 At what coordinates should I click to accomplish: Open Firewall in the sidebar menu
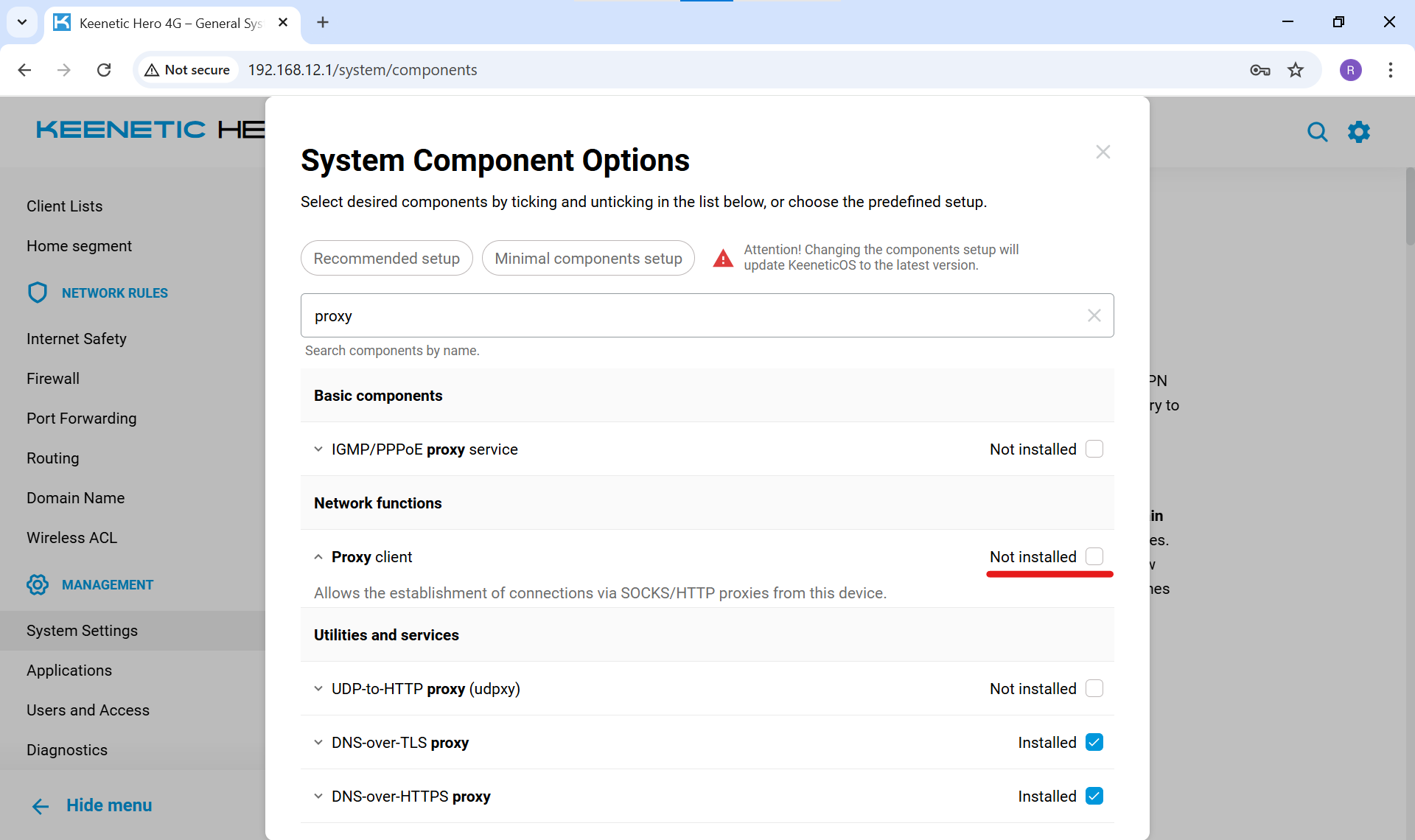click(x=53, y=379)
